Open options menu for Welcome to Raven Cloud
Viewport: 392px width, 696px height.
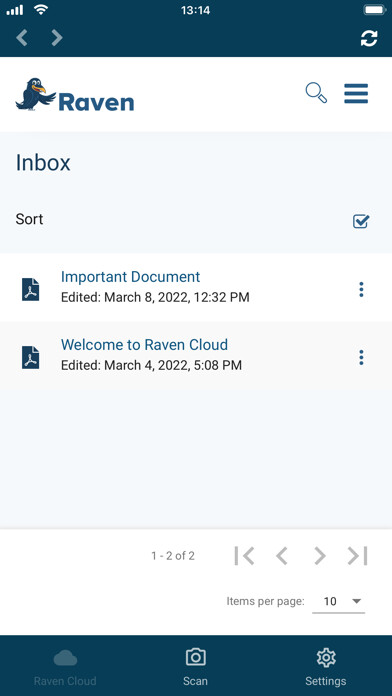361,357
